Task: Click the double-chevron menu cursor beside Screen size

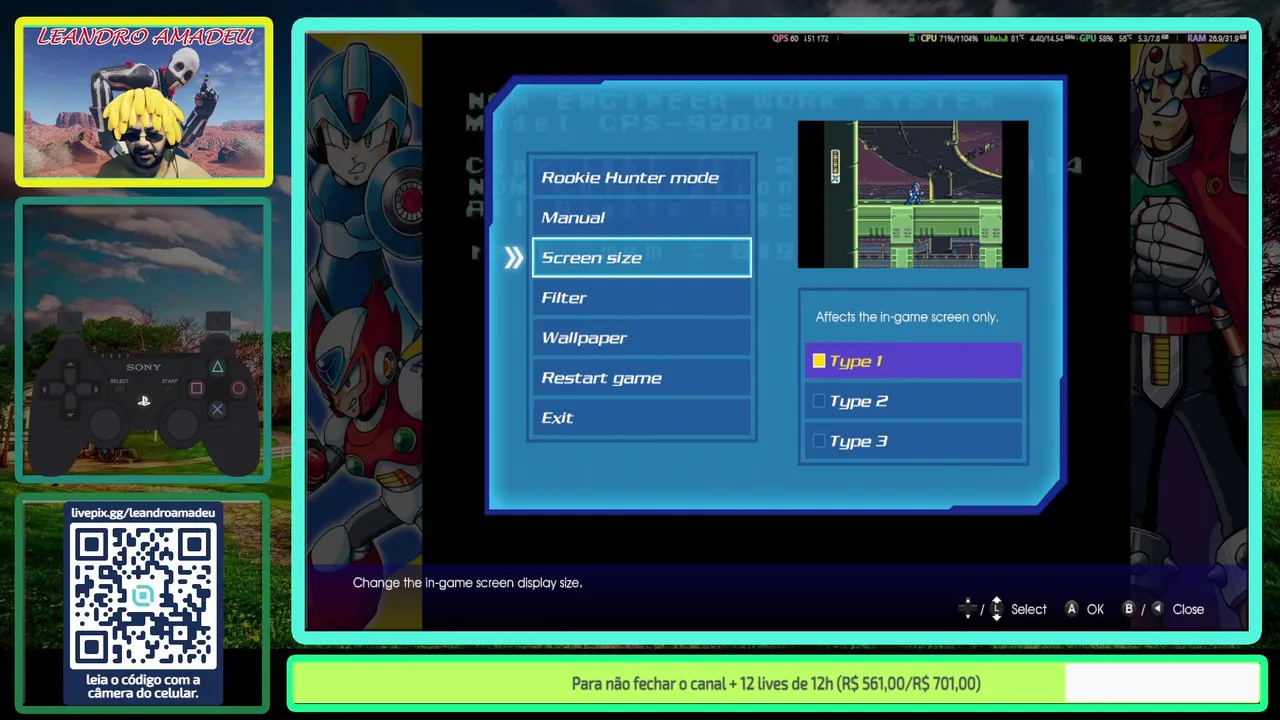Action: (513, 258)
